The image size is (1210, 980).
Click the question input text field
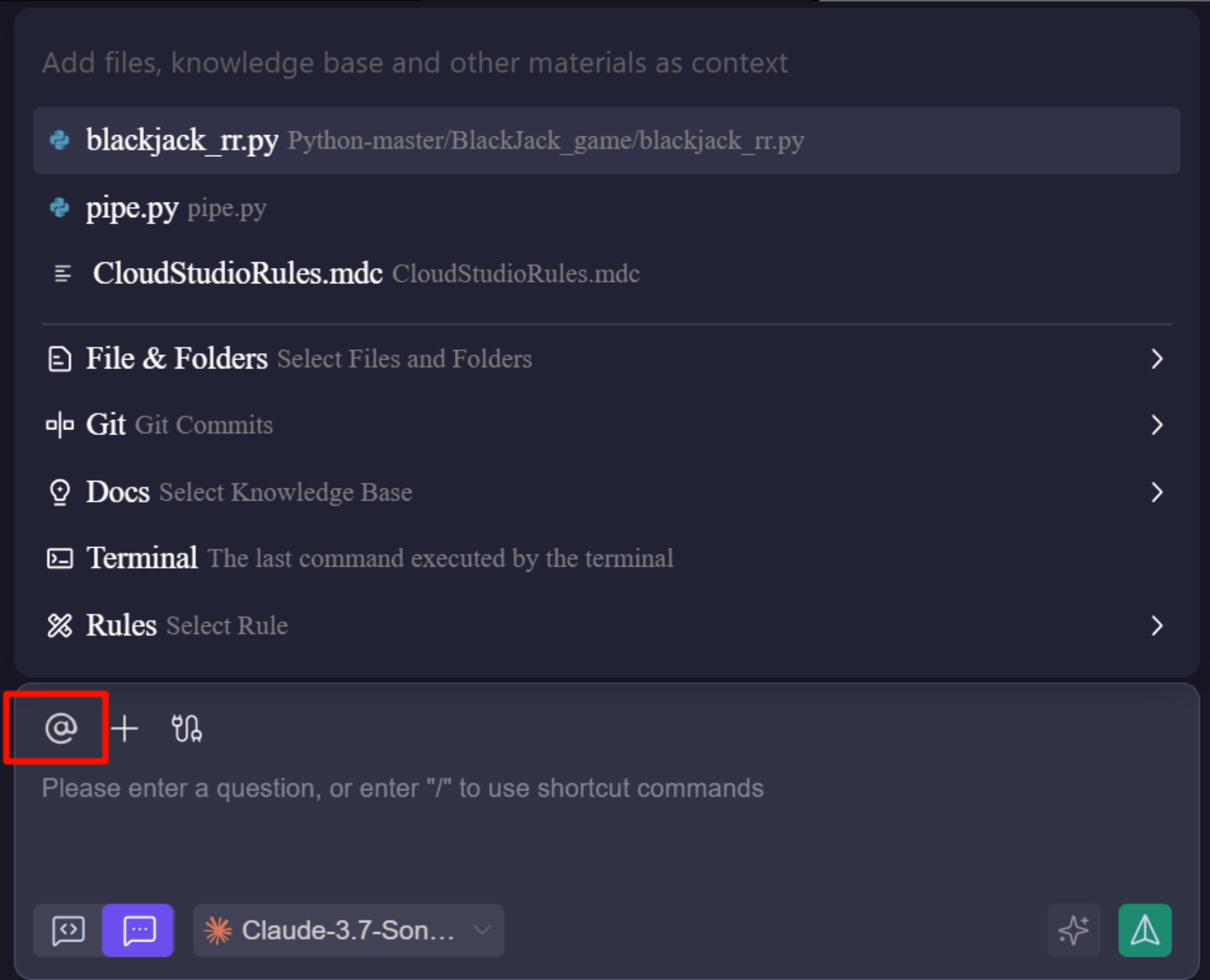(x=508, y=821)
